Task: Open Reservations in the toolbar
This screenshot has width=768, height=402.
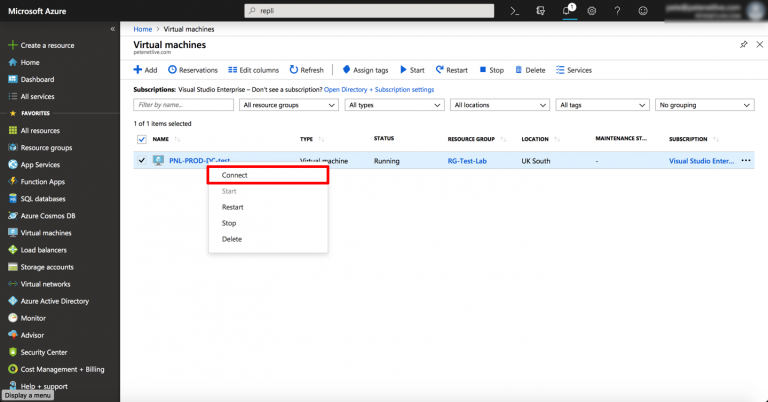Action: pyautogui.click(x=193, y=70)
